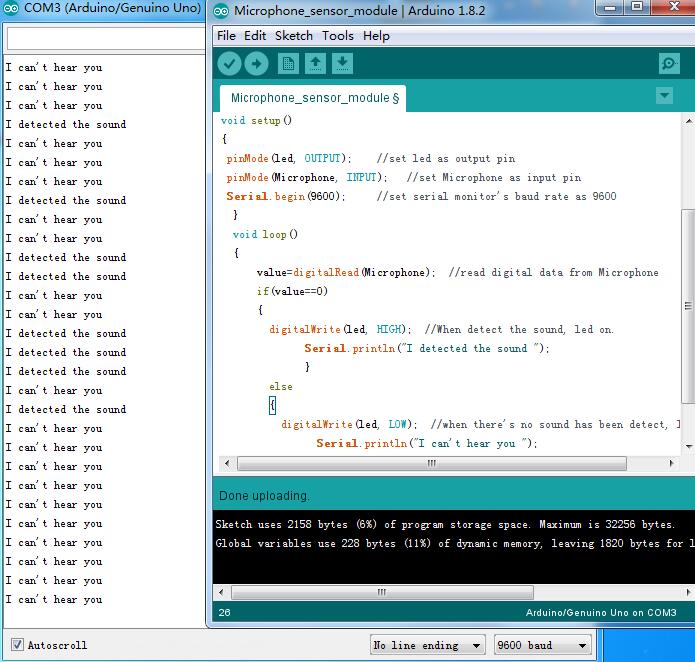Click the 'pinMode(led, OUTPUT);' line
Viewport: 695px width, 662px height.
289,159
